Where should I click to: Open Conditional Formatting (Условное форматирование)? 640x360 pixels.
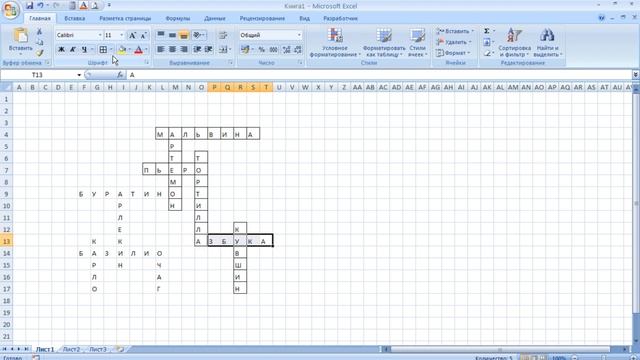335,42
